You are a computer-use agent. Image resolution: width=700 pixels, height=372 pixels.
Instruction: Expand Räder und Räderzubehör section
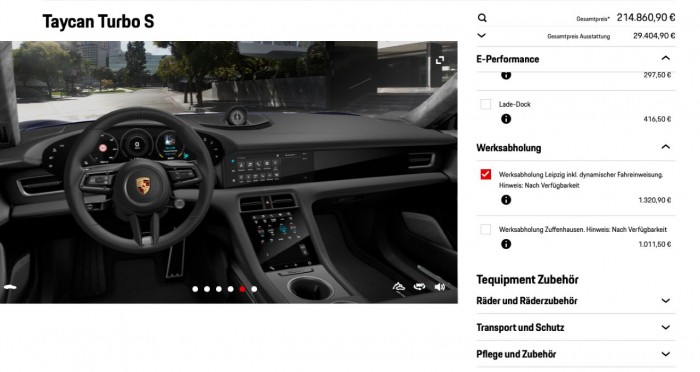pyautogui.click(x=665, y=301)
